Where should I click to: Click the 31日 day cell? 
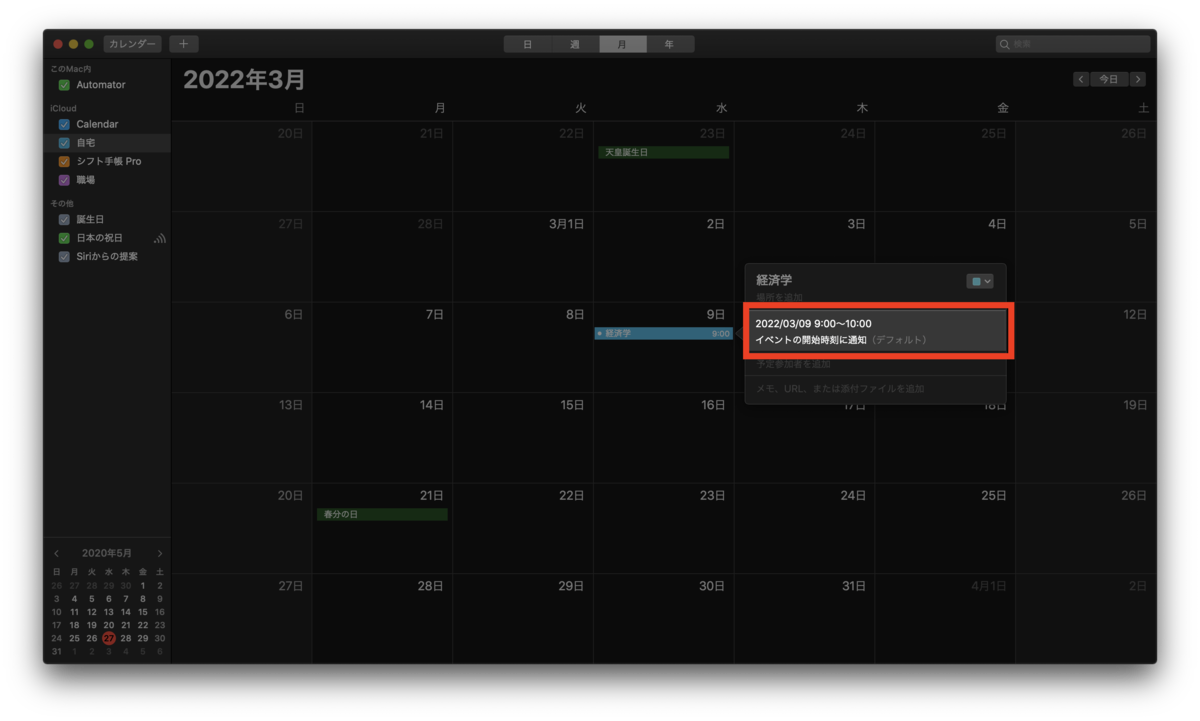pos(805,618)
